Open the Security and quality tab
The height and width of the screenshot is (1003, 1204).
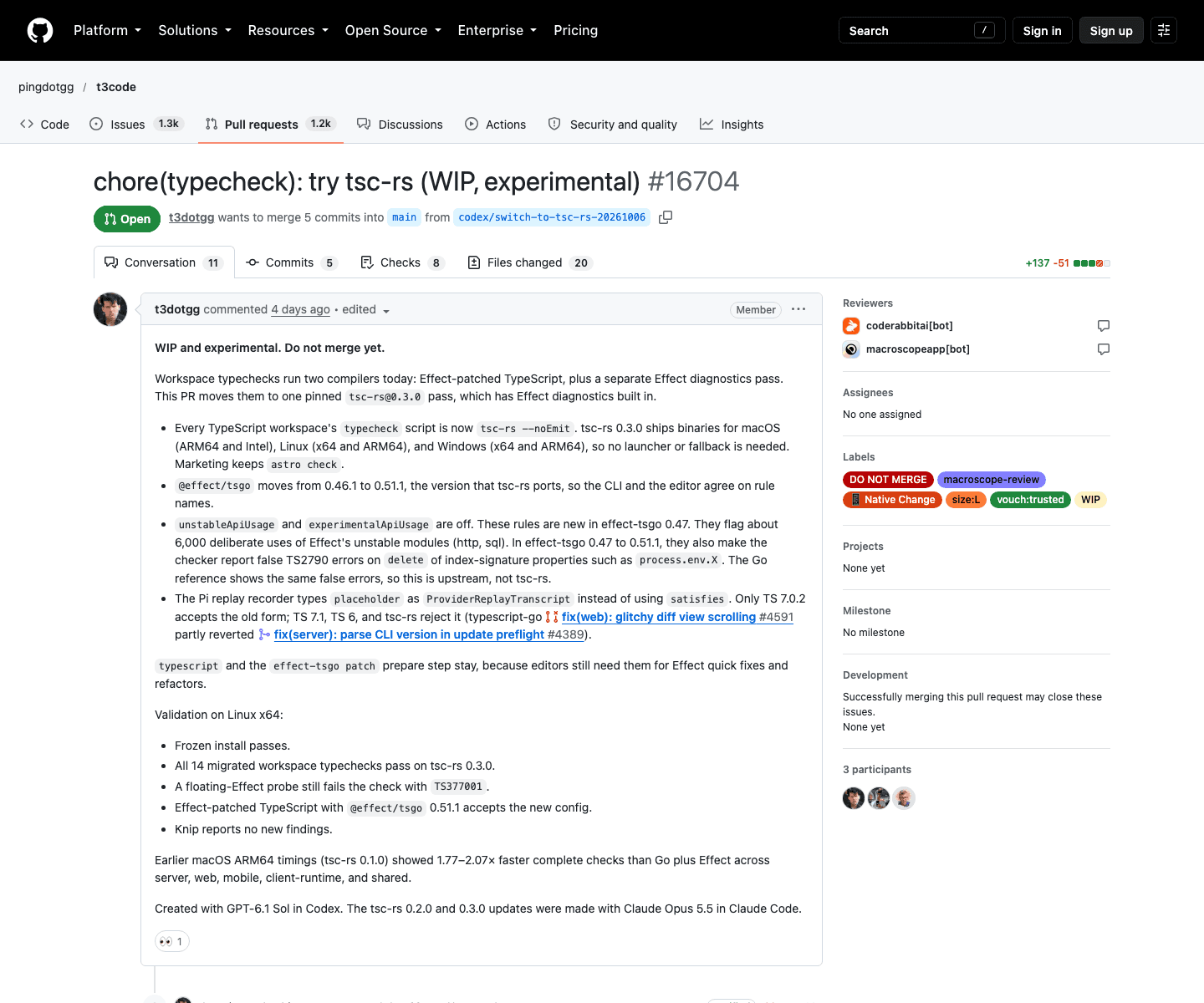point(613,124)
